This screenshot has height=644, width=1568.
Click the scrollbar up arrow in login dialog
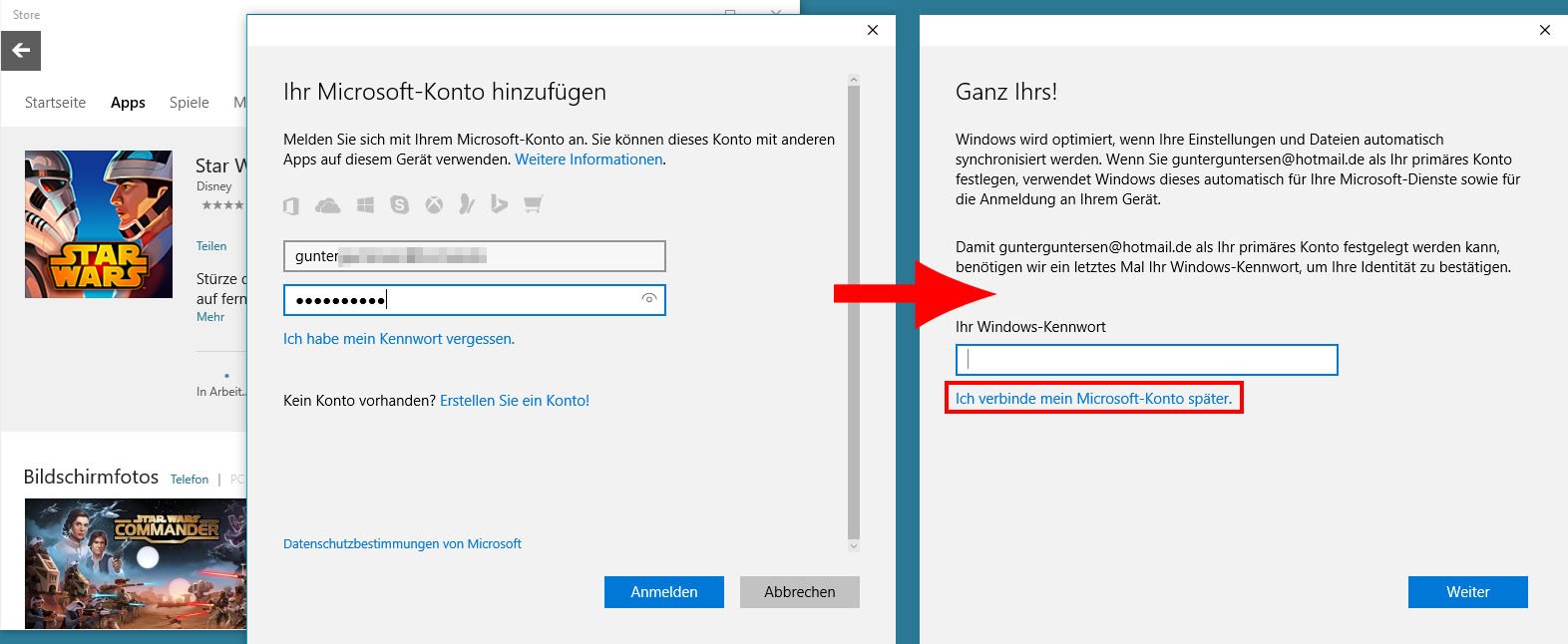tap(853, 79)
